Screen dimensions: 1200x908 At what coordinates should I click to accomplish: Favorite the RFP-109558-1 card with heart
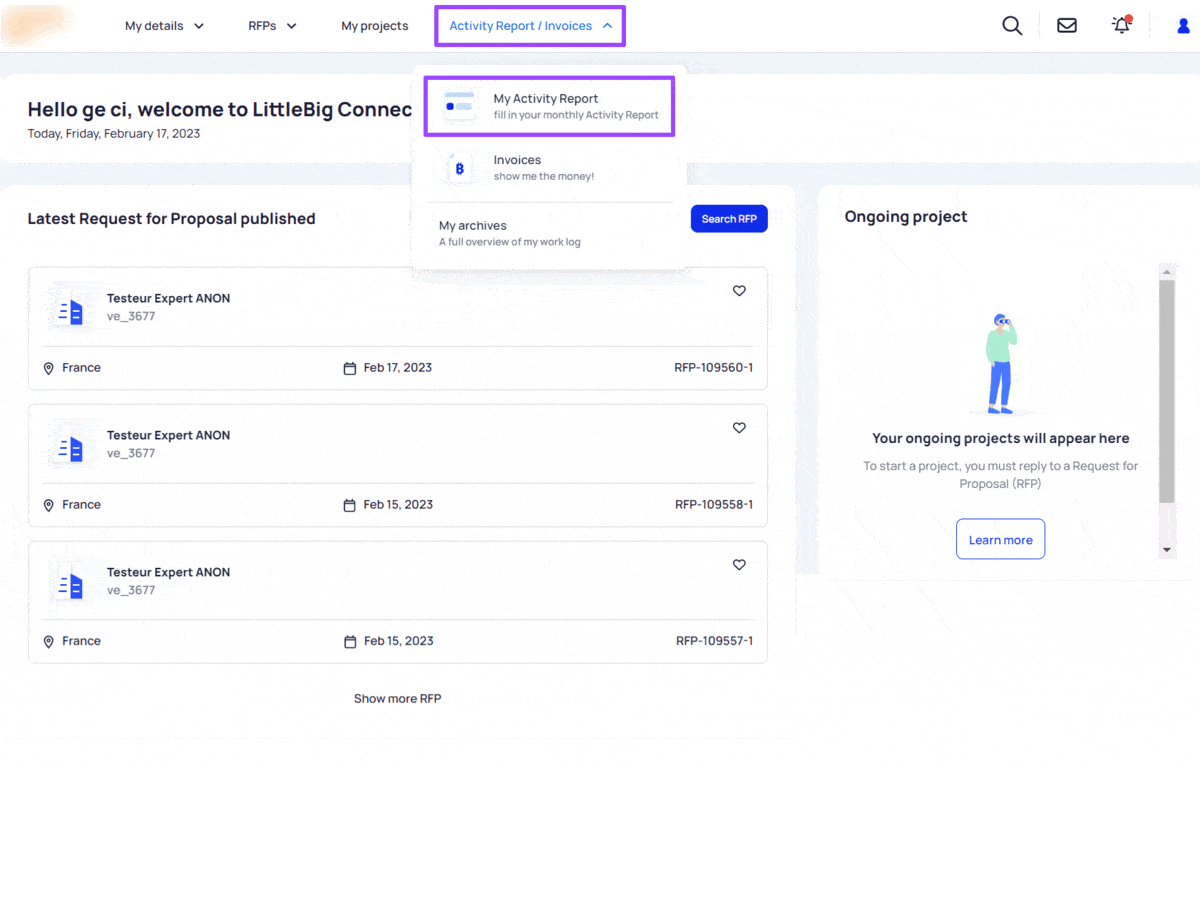click(x=739, y=428)
